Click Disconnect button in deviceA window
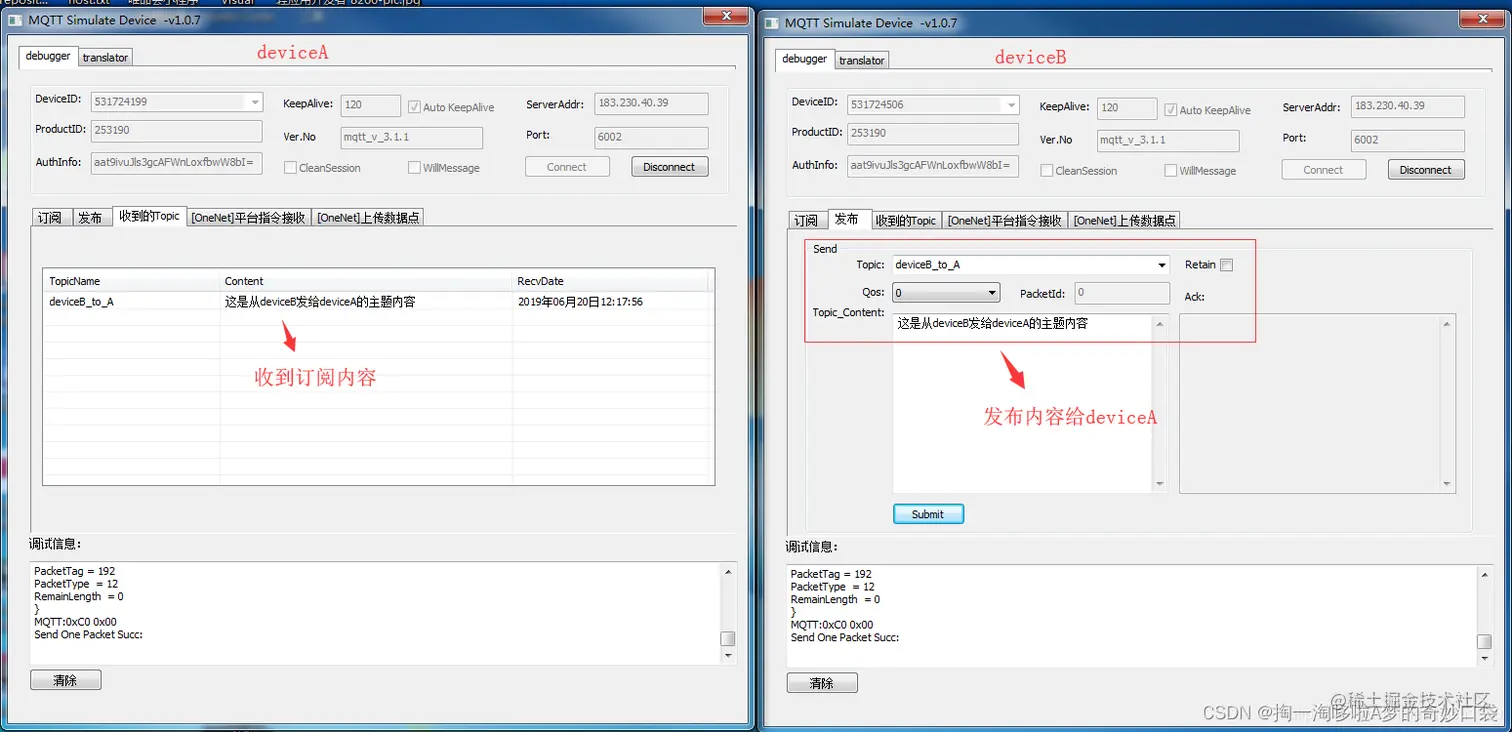Viewport: 1512px width, 732px height. coord(669,167)
